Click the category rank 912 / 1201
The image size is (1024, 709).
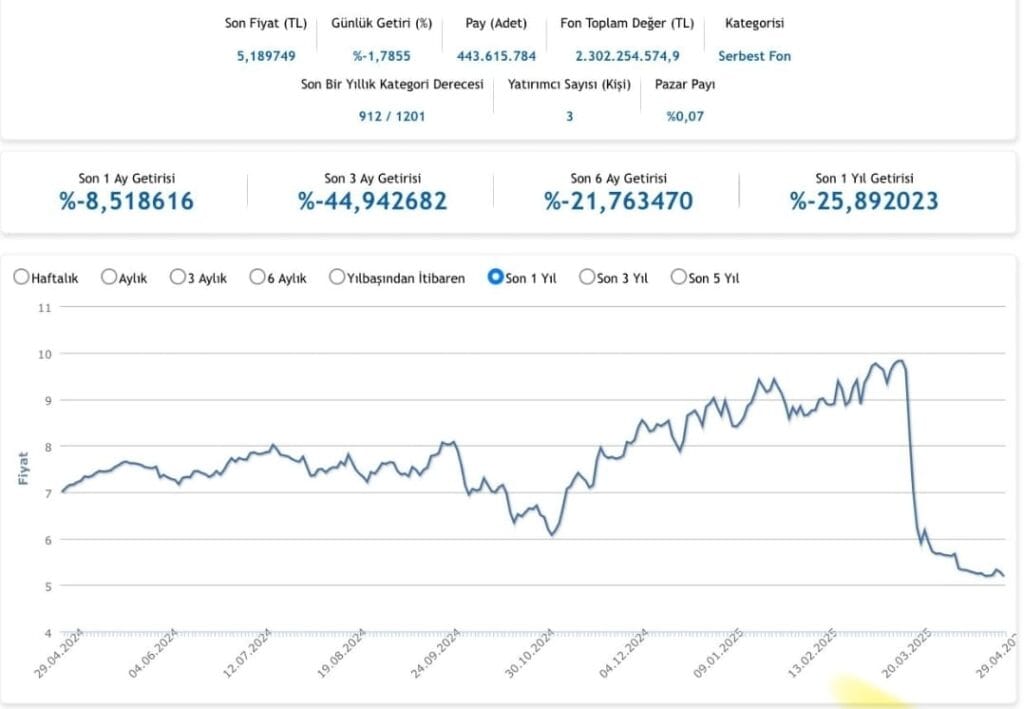pos(392,116)
